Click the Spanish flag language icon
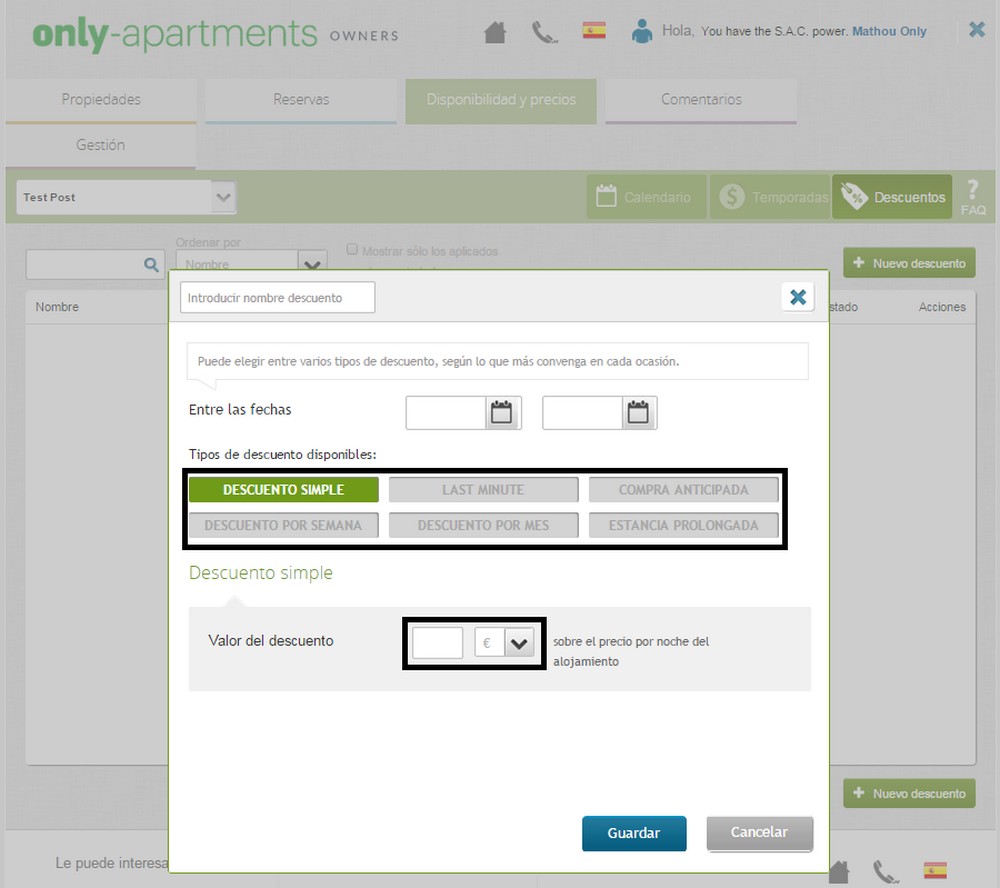This screenshot has height=888, width=1000. coord(594,31)
